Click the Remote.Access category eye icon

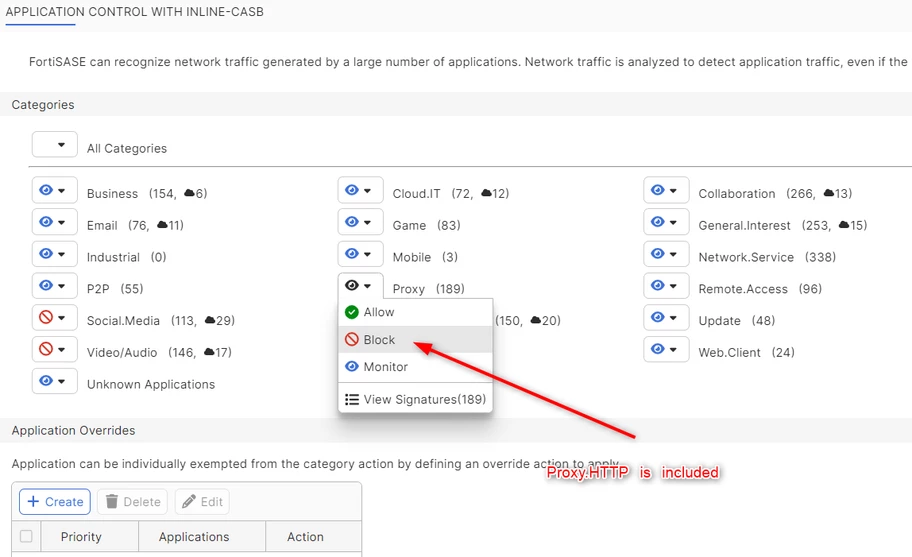click(658, 285)
